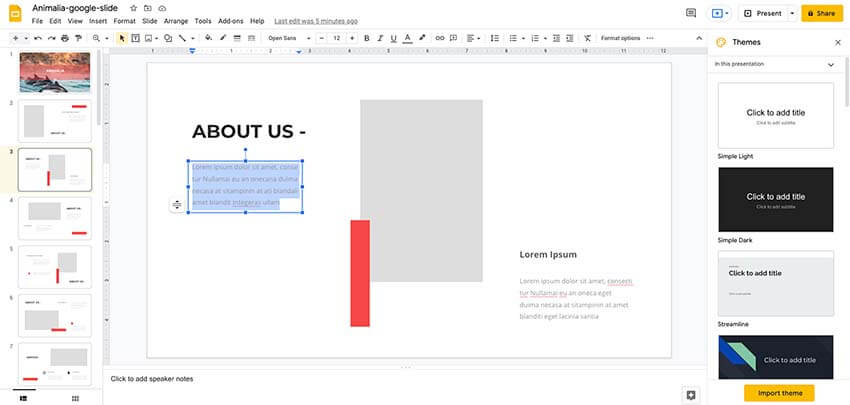Click the yellow Share button
The width and height of the screenshot is (850, 405).
(820, 13)
